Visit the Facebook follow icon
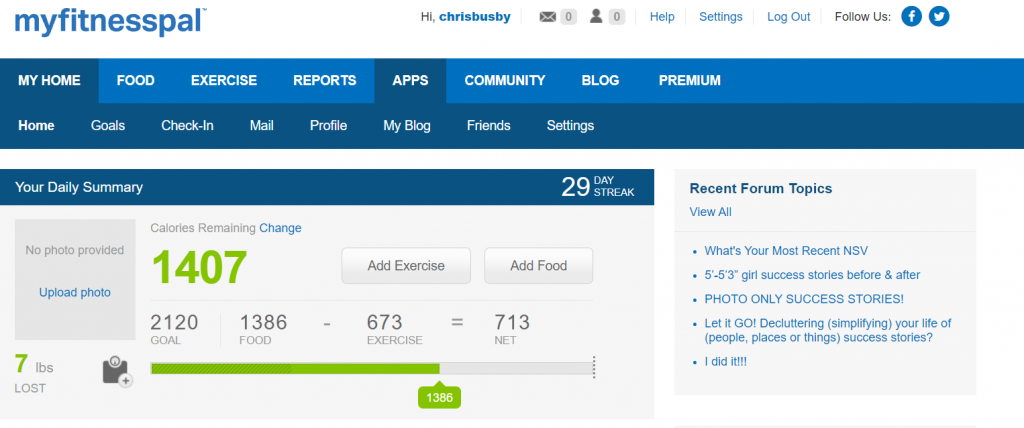 point(911,16)
